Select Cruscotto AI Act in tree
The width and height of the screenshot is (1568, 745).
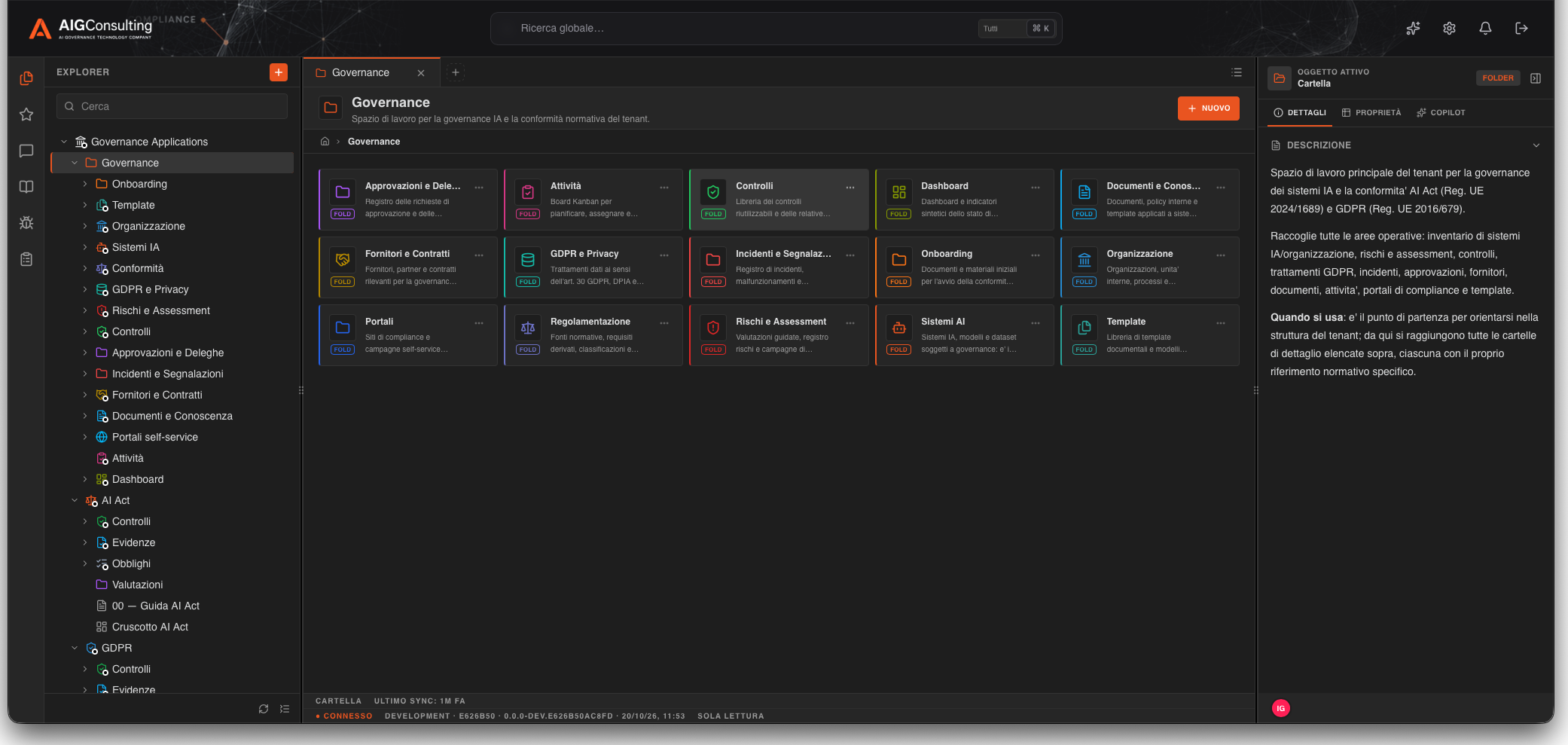click(151, 627)
